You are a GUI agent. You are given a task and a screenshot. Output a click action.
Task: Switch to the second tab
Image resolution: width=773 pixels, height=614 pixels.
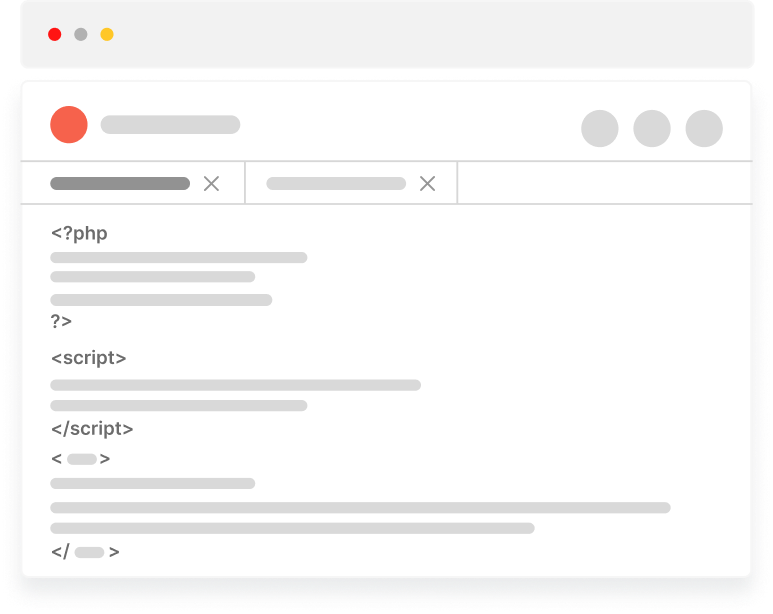336,183
